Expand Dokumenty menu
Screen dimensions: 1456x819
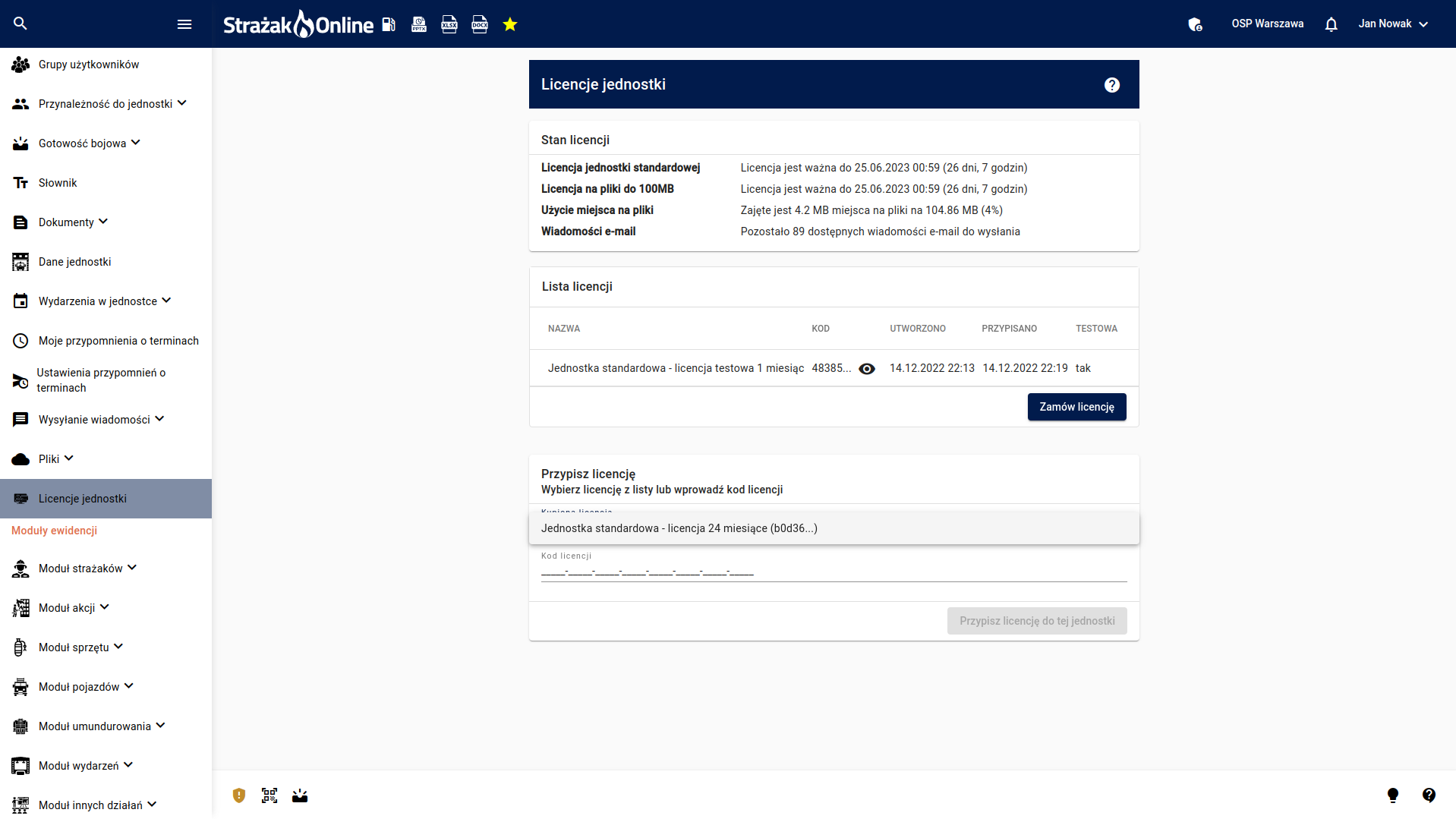coord(103,222)
